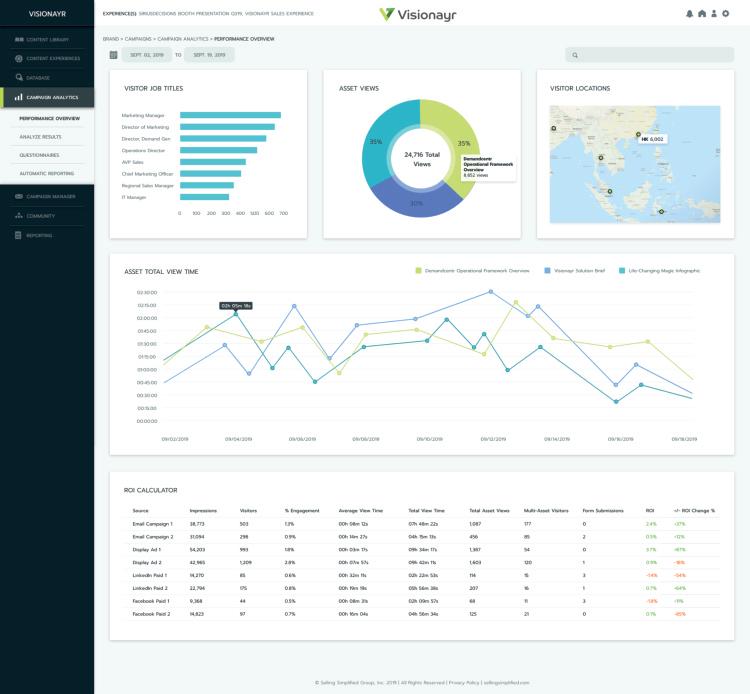Click chart point labeled 02h 05m 18s
The height and width of the screenshot is (694, 750).
(236, 314)
